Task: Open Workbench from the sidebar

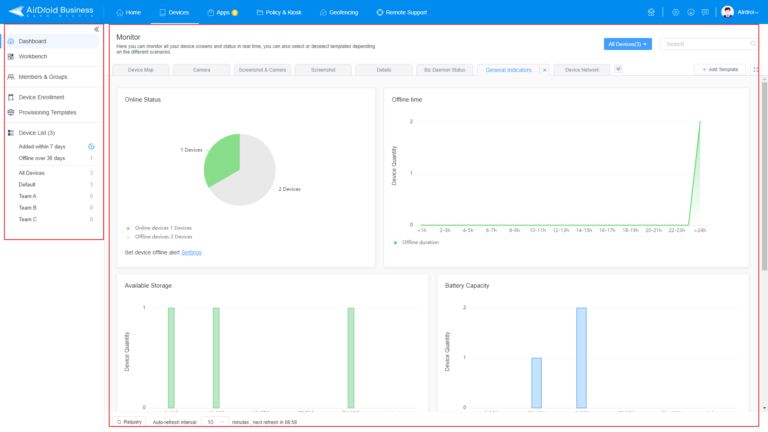Action: (x=32, y=56)
